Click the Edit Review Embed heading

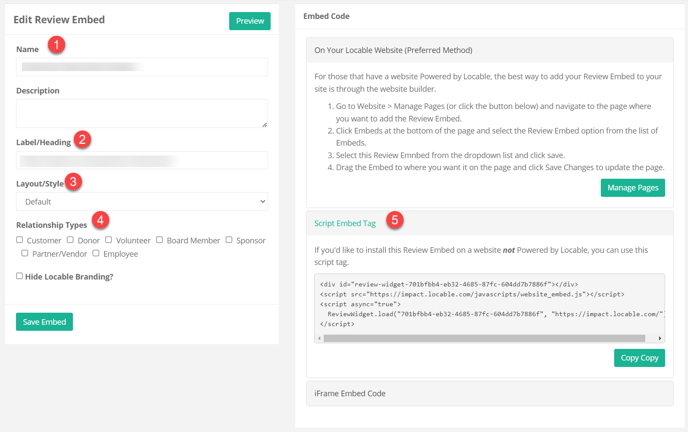pos(59,20)
